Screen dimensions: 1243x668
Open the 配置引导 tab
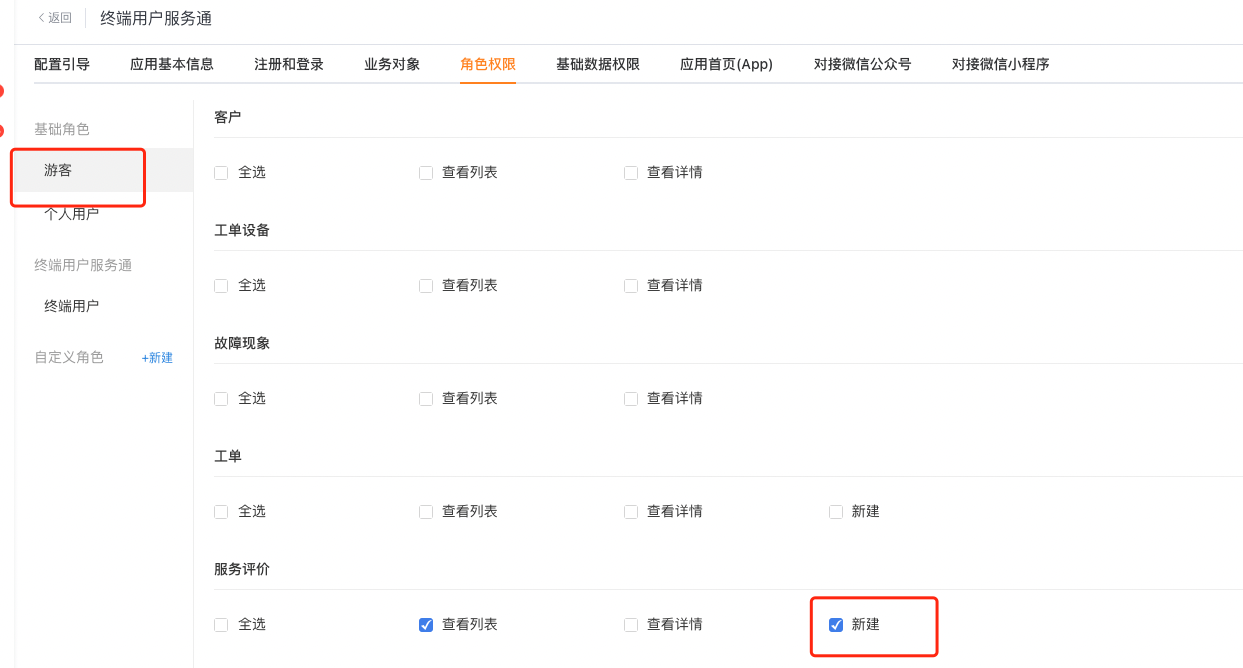tap(62, 64)
